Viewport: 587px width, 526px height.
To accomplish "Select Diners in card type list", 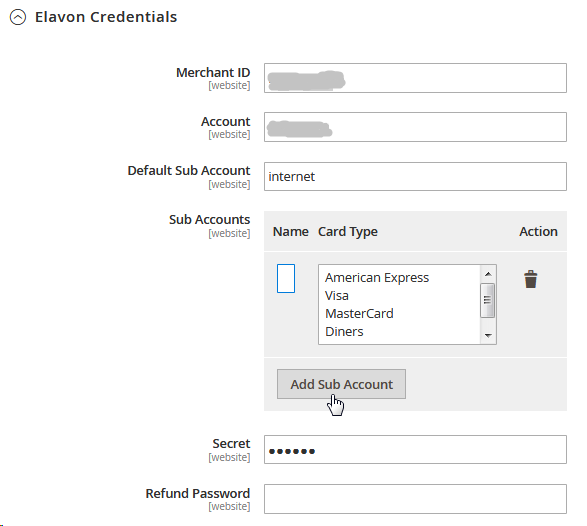I will (x=344, y=332).
